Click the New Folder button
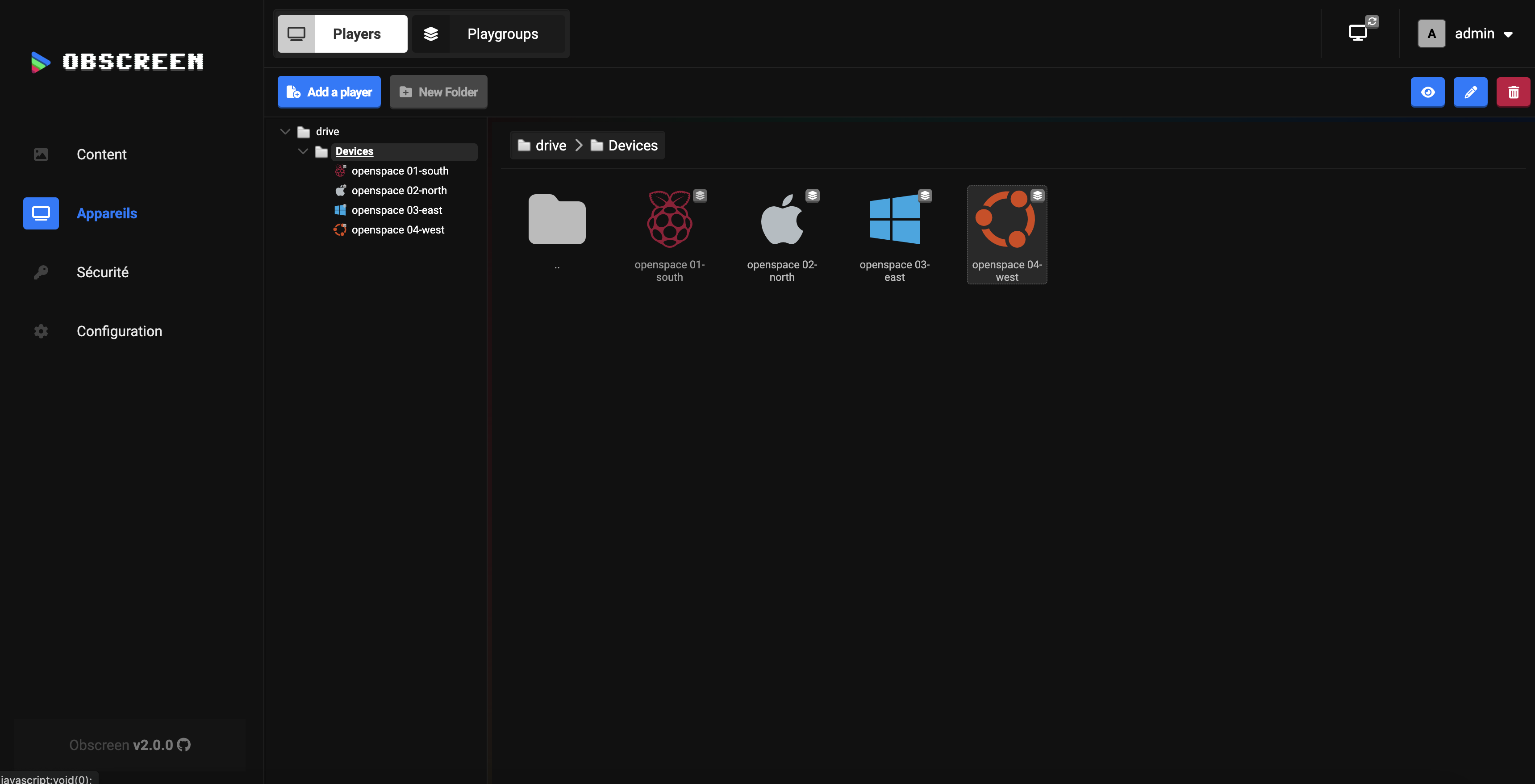This screenshot has width=1535, height=784. [438, 92]
